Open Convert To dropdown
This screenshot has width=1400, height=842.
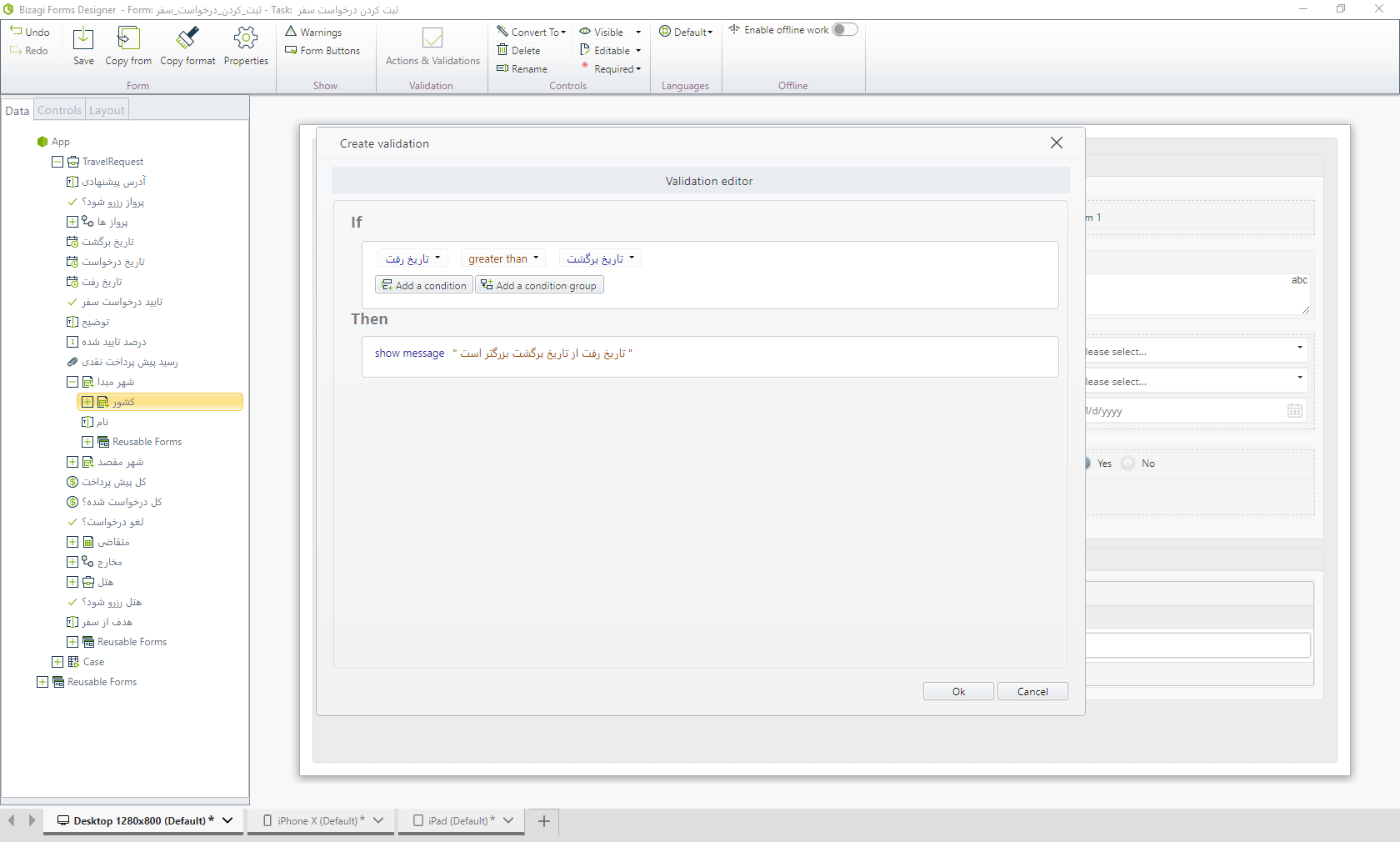pos(532,32)
